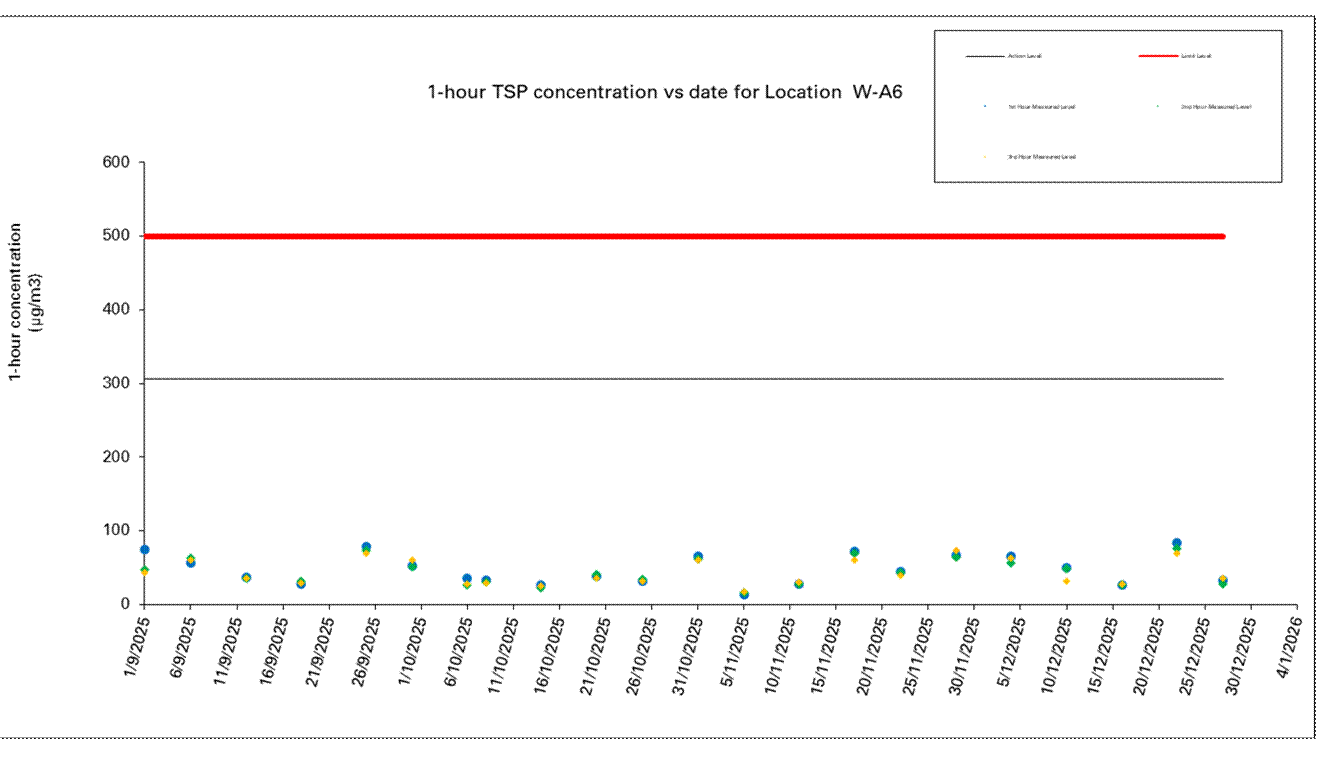Select the yellow 3rd Hour legend marker
Image resolution: width=1322 pixels, height=757 pixels.
pos(985,157)
